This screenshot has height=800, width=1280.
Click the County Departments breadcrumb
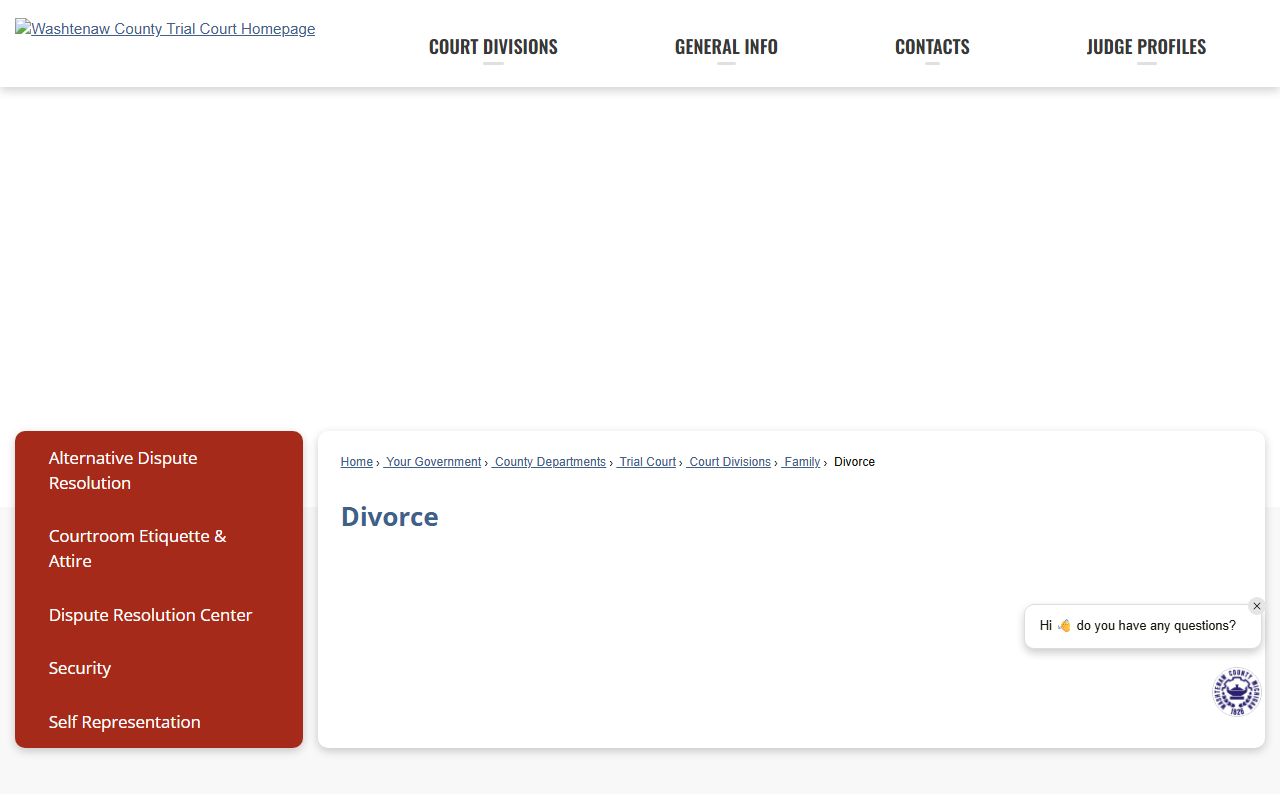[x=549, y=462]
